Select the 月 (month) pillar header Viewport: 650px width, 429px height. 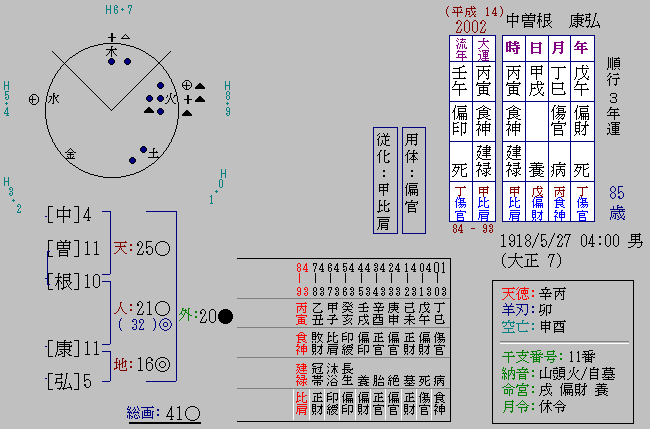click(559, 47)
